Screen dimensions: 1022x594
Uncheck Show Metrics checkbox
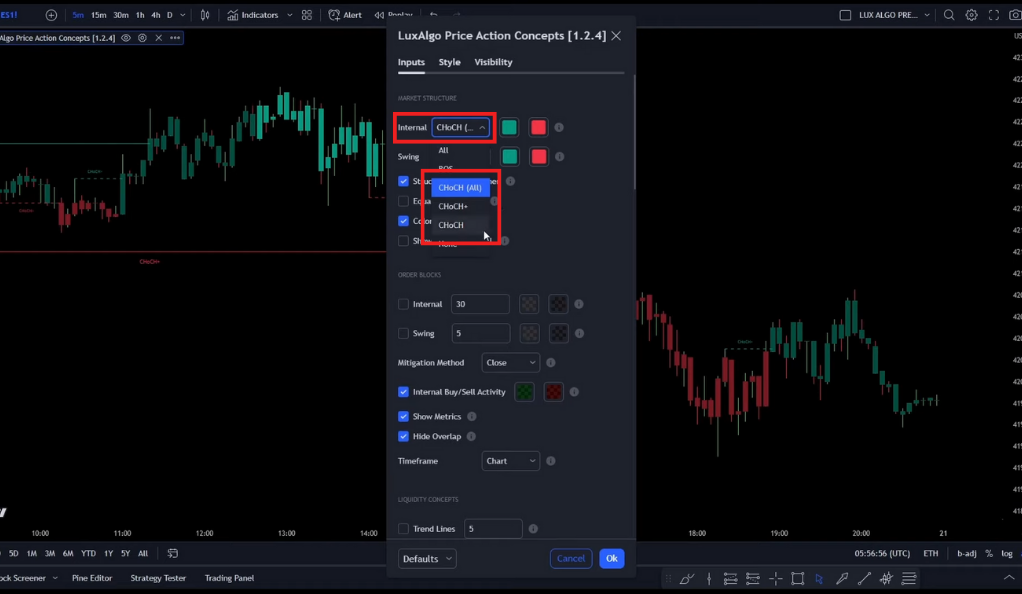point(403,417)
